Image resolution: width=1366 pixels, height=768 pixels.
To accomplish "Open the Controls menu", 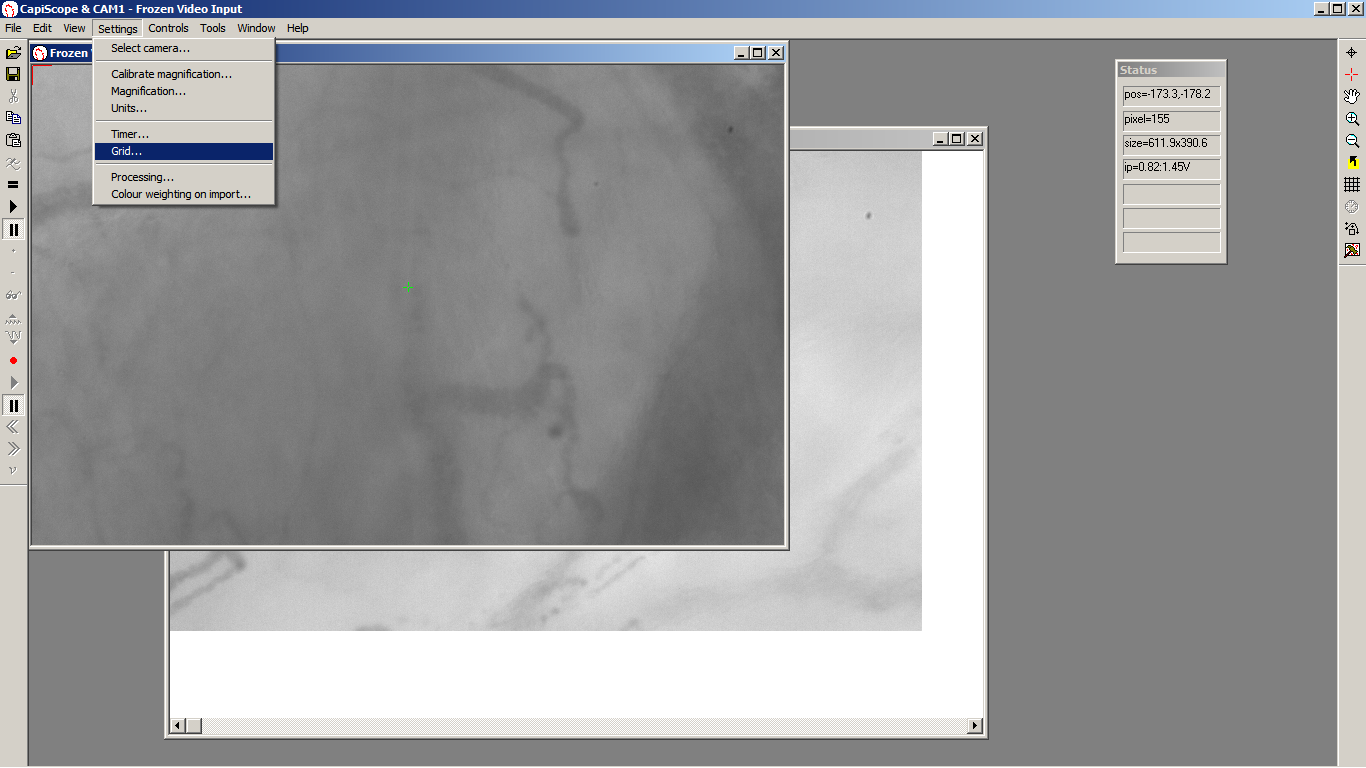I will pyautogui.click(x=168, y=28).
